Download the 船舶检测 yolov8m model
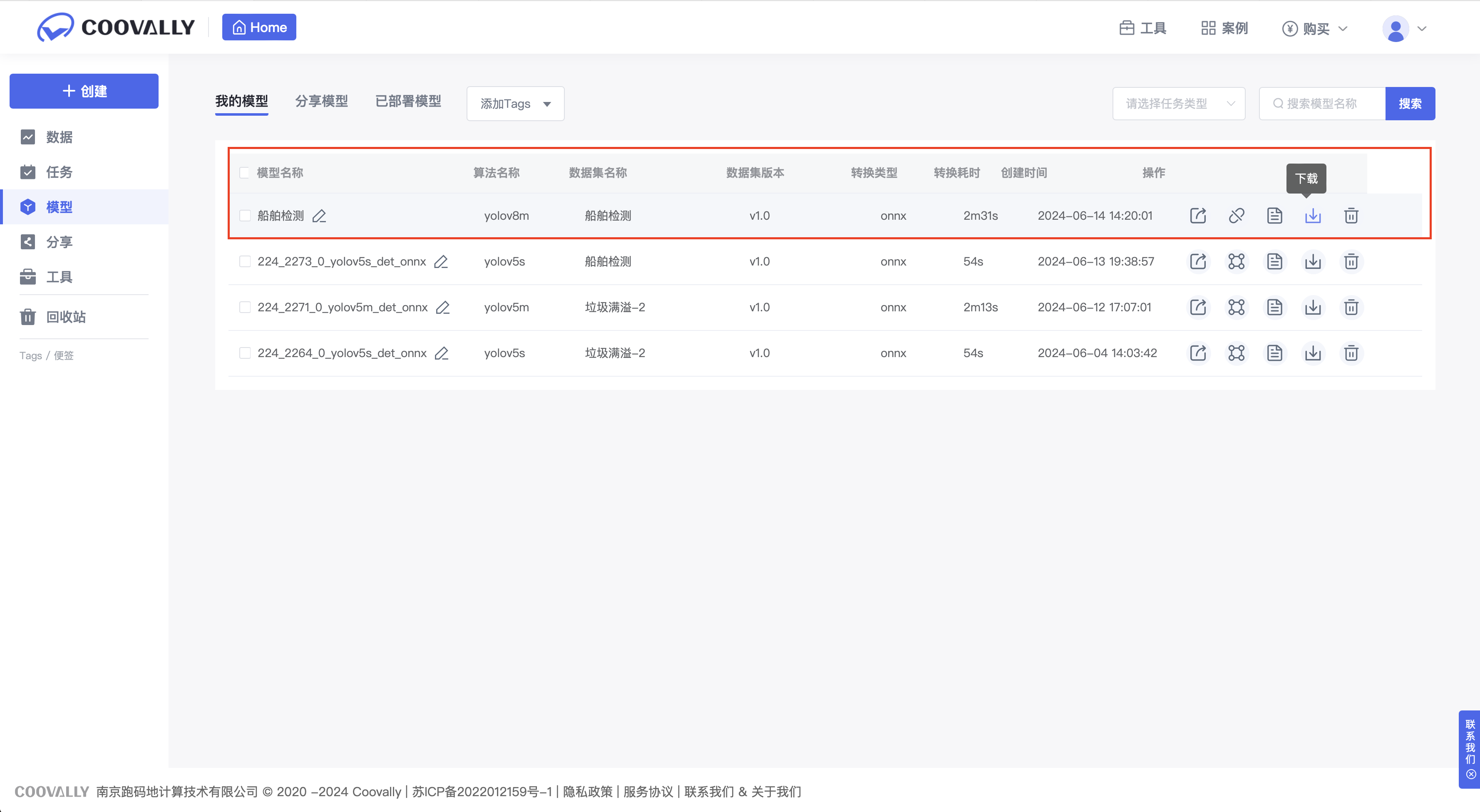 click(1313, 216)
